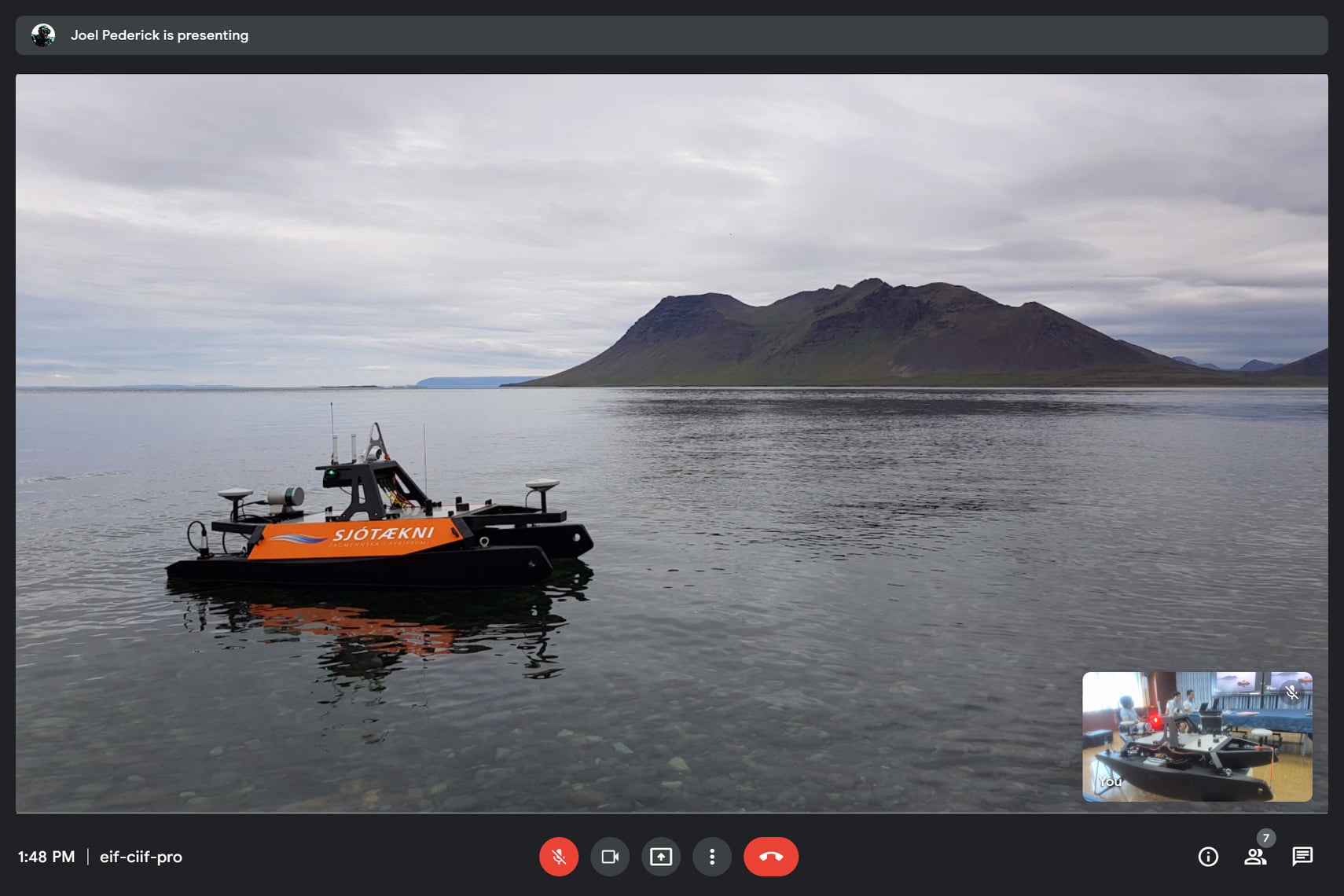
Task: Click the participants count badge
Action: click(1265, 838)
